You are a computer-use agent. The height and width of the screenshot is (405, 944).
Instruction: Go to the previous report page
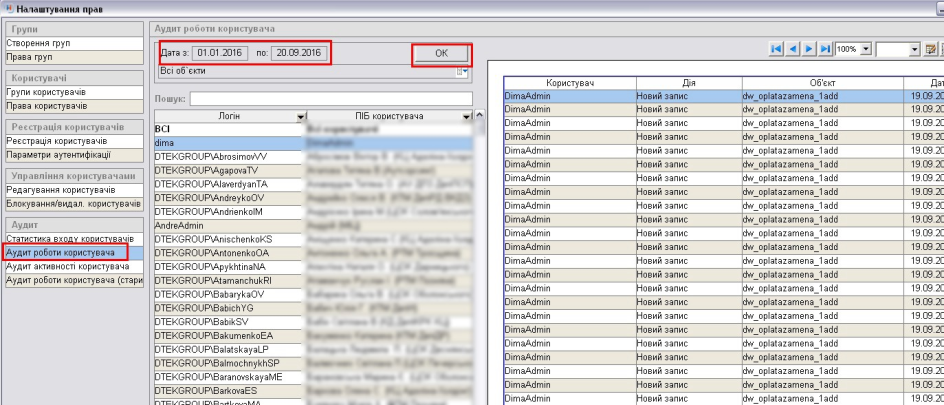click(x=792, y=49)
